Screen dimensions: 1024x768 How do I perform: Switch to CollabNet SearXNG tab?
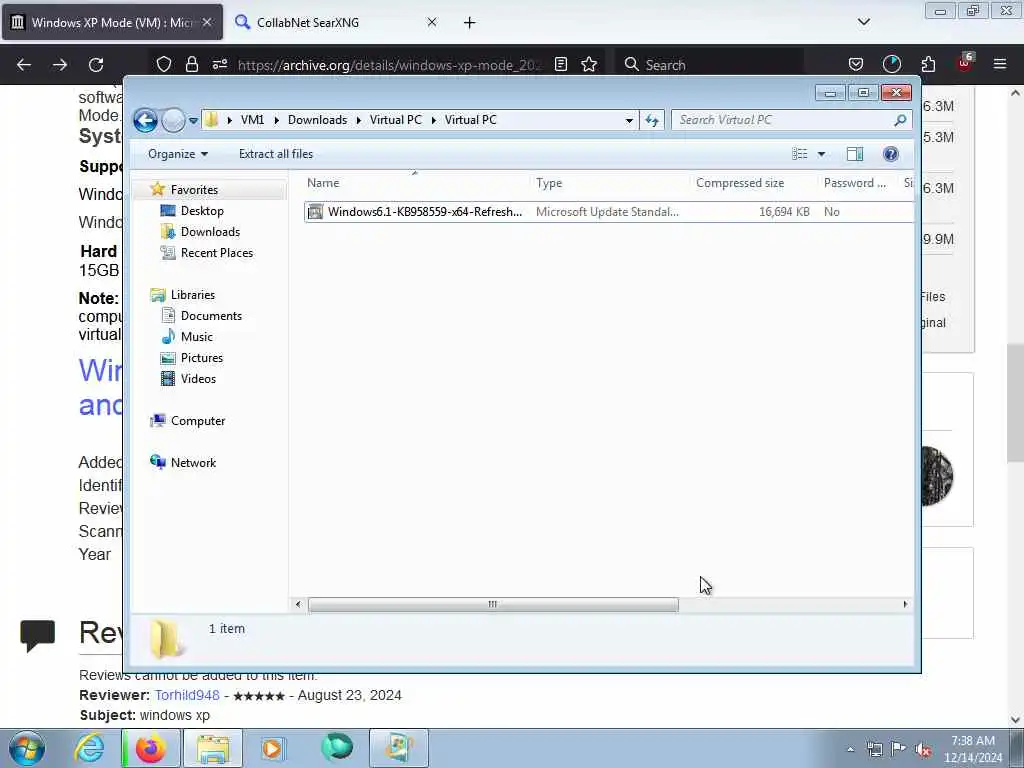(x=307, y=22)
